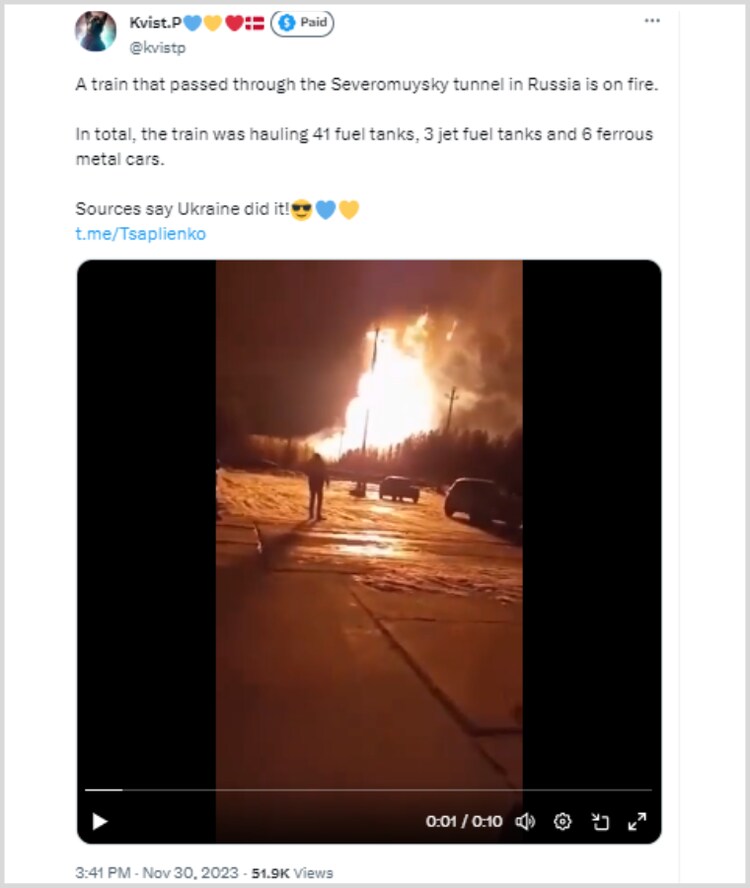Click the Danish flag emoji in name
The width and height of the screenshot is (750, 888).
point(255,23)
